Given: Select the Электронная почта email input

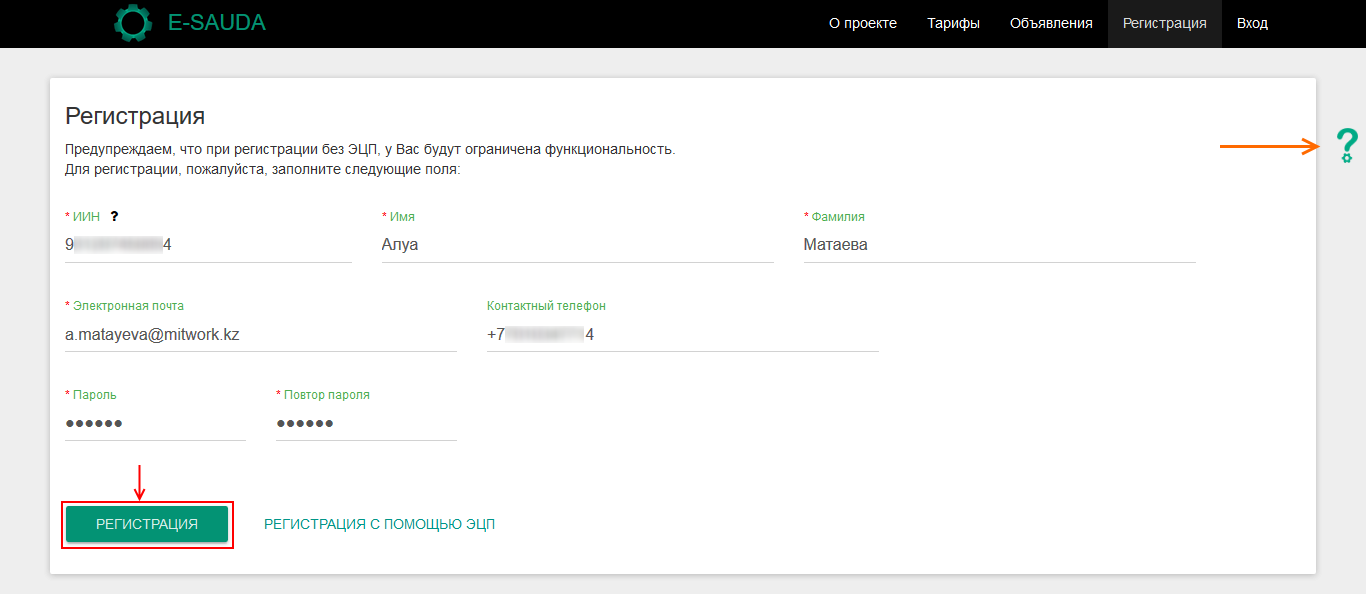Looking at the screenshot, I should point(260,335).
